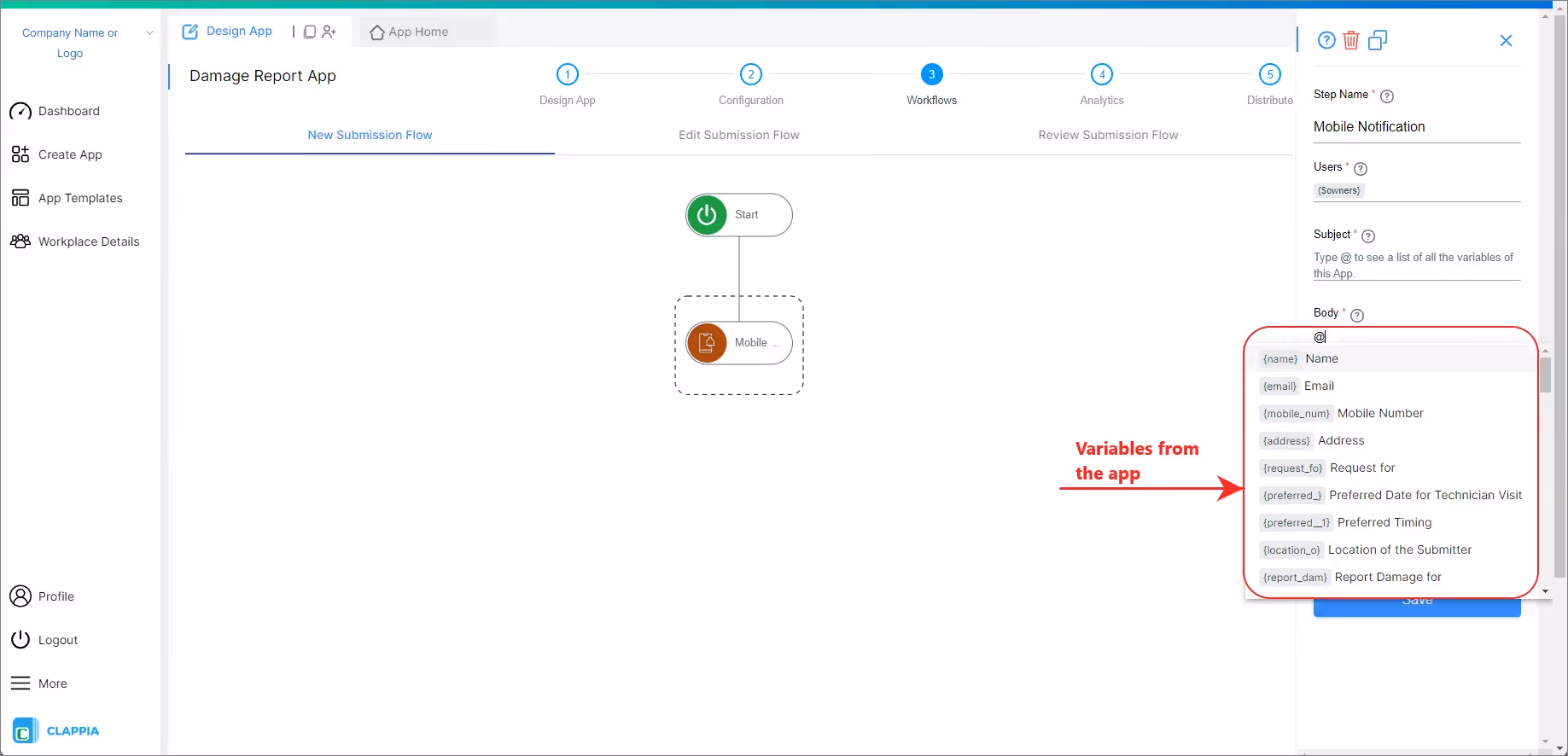Click the Design App pencil icon
The height and width of the screenshot is (756, 1568).
coord(190,32)
